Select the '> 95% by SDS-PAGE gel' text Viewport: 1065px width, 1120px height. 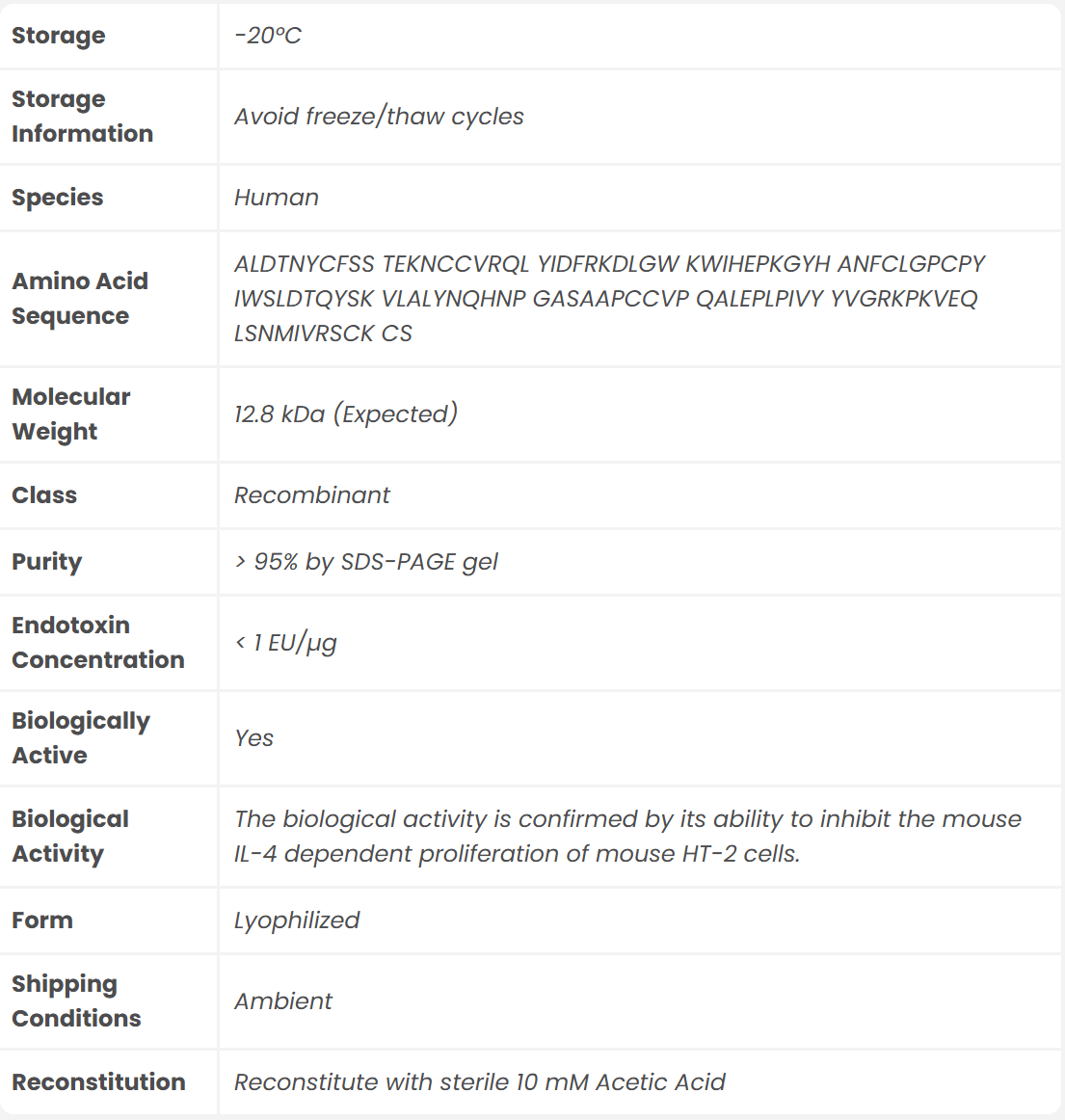366,562
